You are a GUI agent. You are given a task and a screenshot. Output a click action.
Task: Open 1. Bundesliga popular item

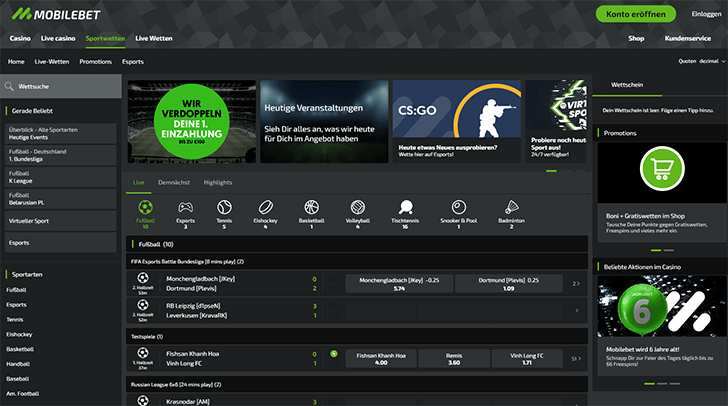coord(60,155)
